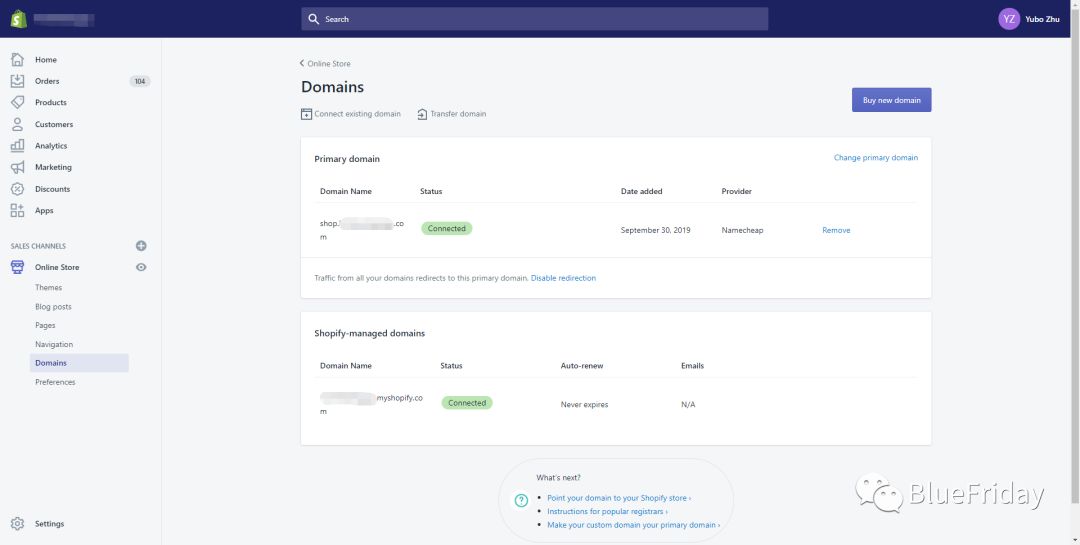1080x545 pixels.
Task: Click the Orders 104 count badge
Action: tap(140, 81)
